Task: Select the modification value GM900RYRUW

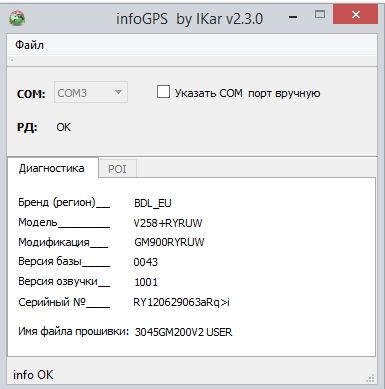Action: pos(169,242)
